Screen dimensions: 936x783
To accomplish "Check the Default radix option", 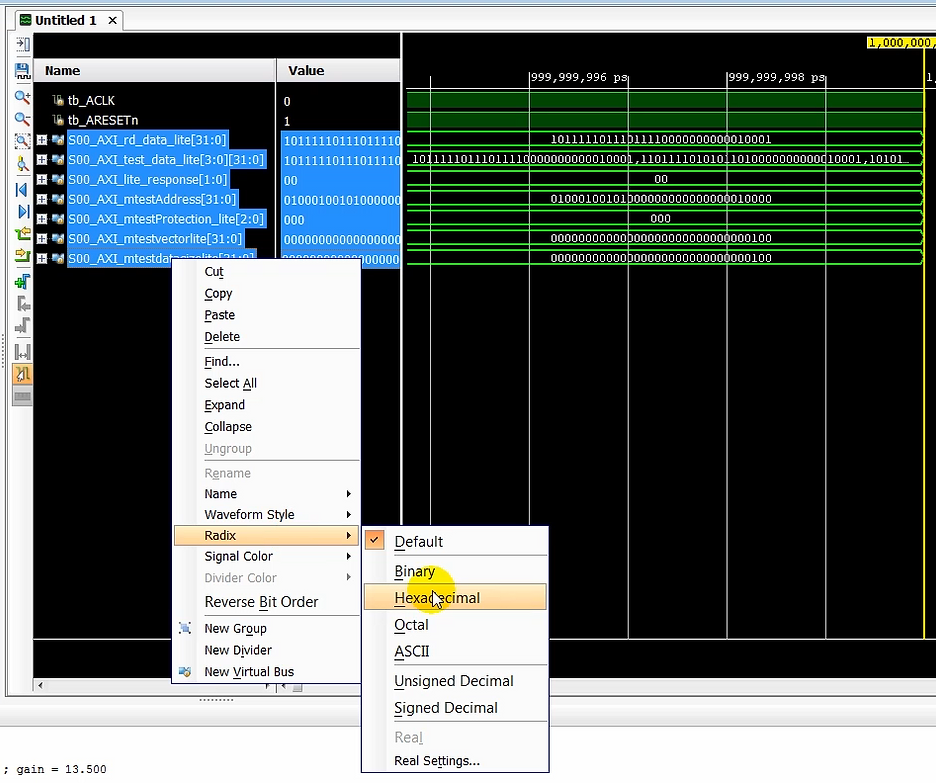I will pyautogui.click(x=418, y=541).
